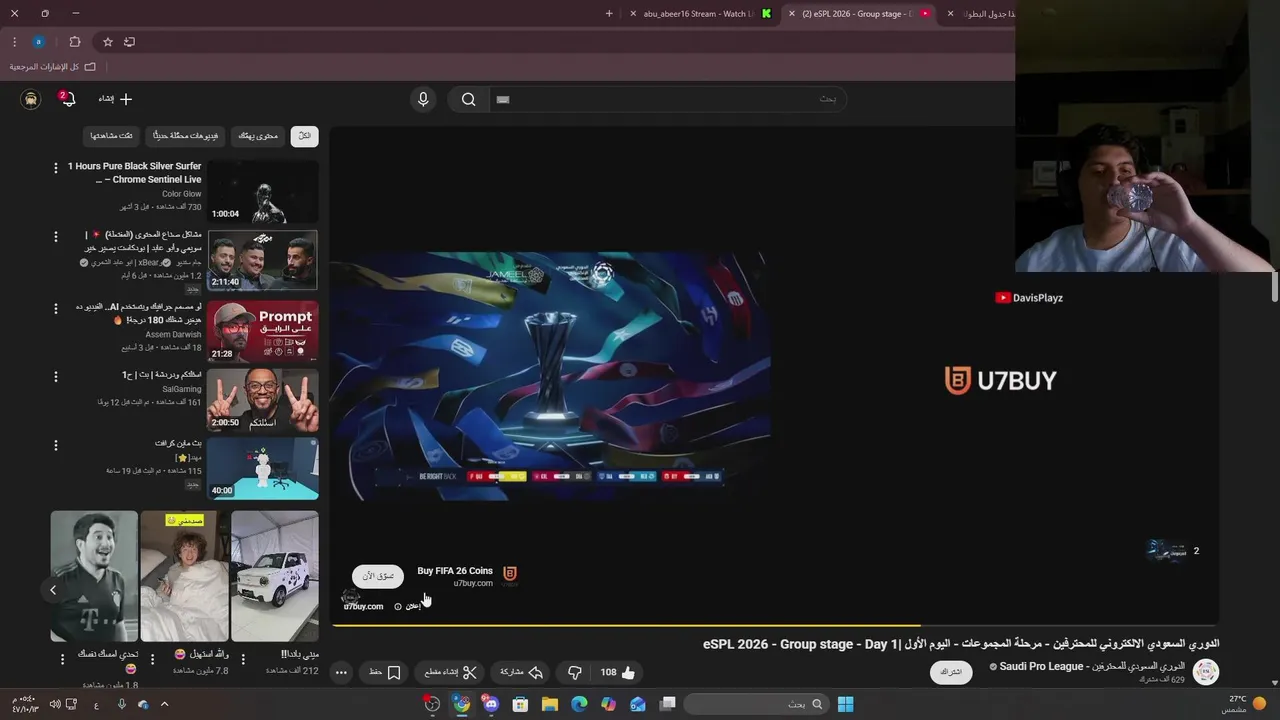
Task: Open options for SalGaming video
Action: (56, 377)
